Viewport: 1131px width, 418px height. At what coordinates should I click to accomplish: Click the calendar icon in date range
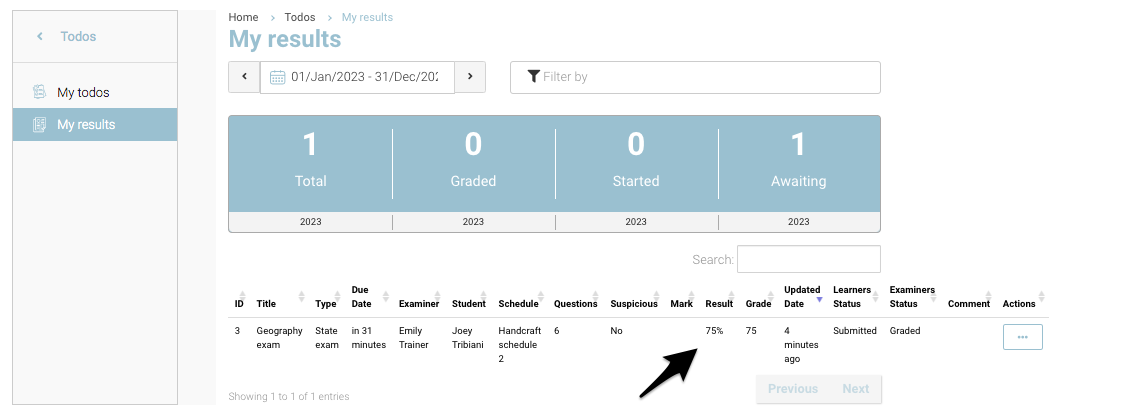(277, 77)
